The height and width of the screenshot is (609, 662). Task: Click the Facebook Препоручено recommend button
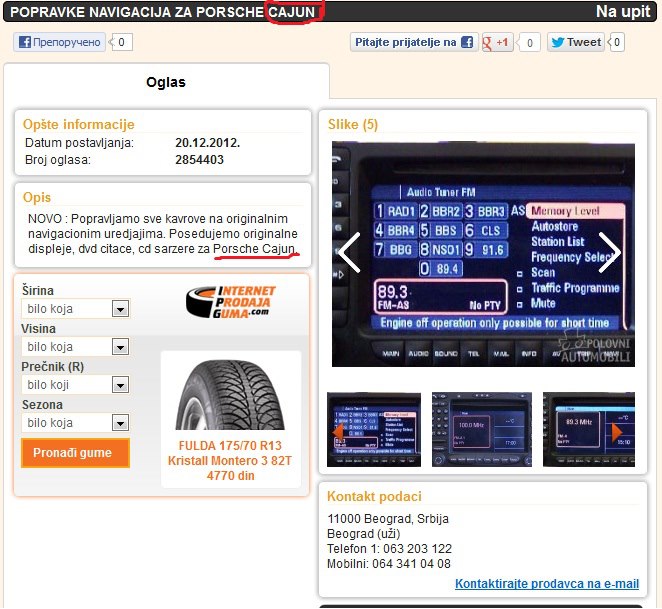point(59,42)
